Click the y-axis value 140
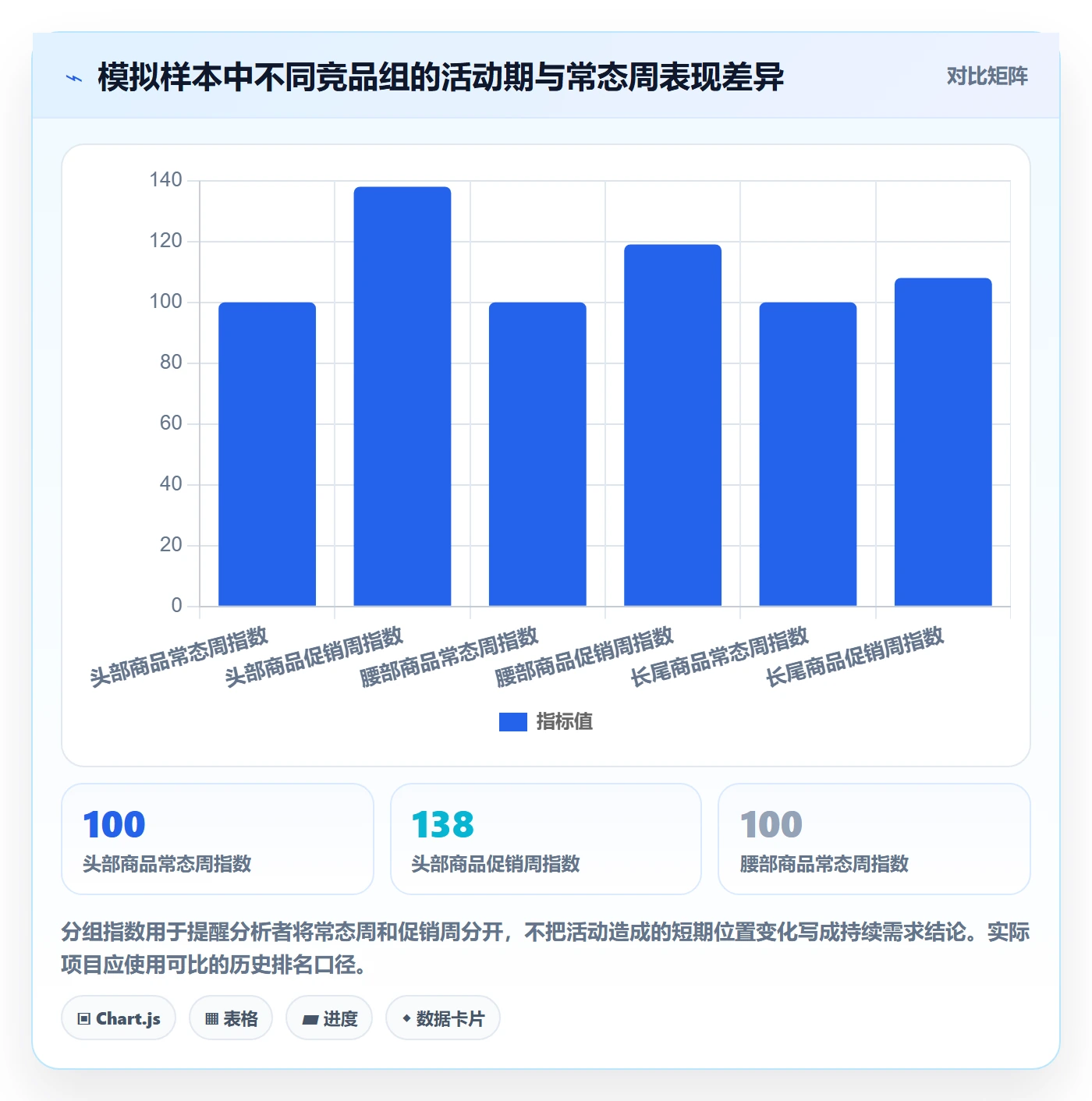 point(165,180)
